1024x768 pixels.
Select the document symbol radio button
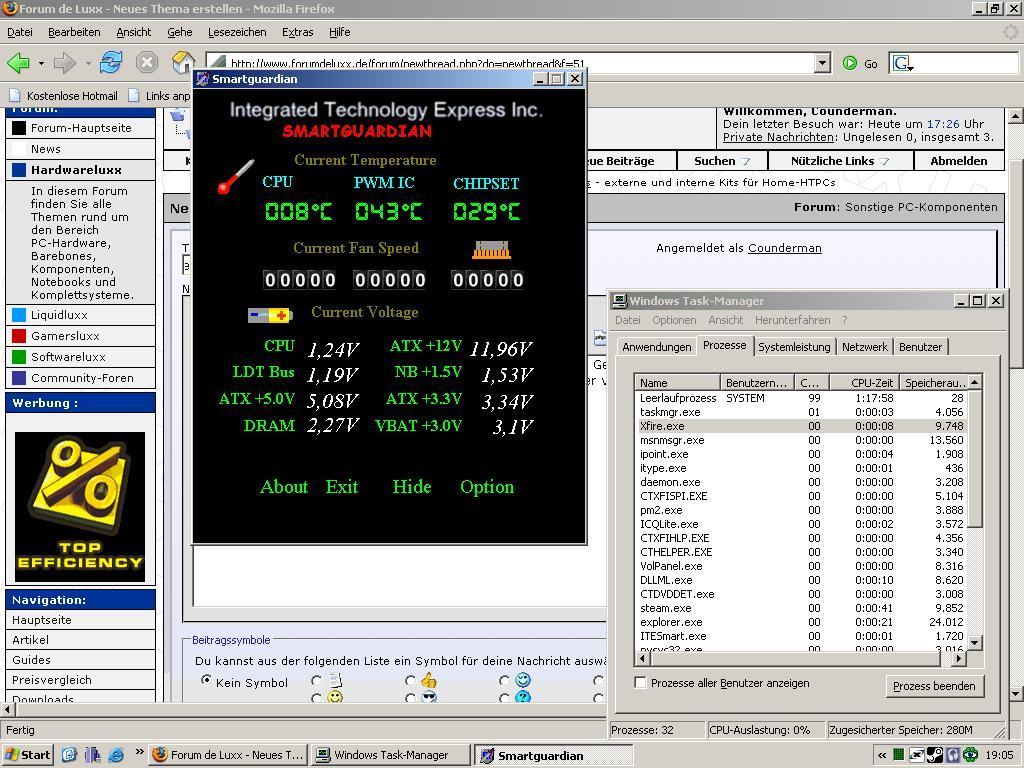[317, 680]
